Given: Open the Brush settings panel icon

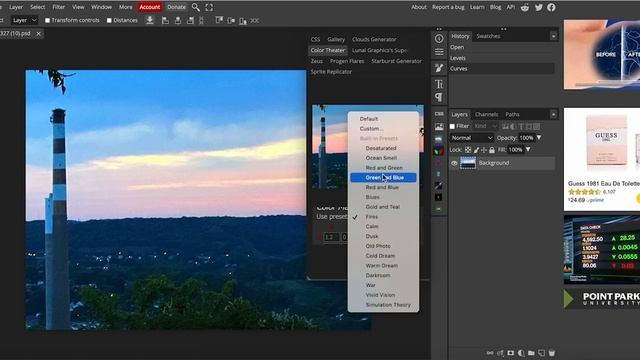Looking at the screenshot, I should [x=439, y=68].
